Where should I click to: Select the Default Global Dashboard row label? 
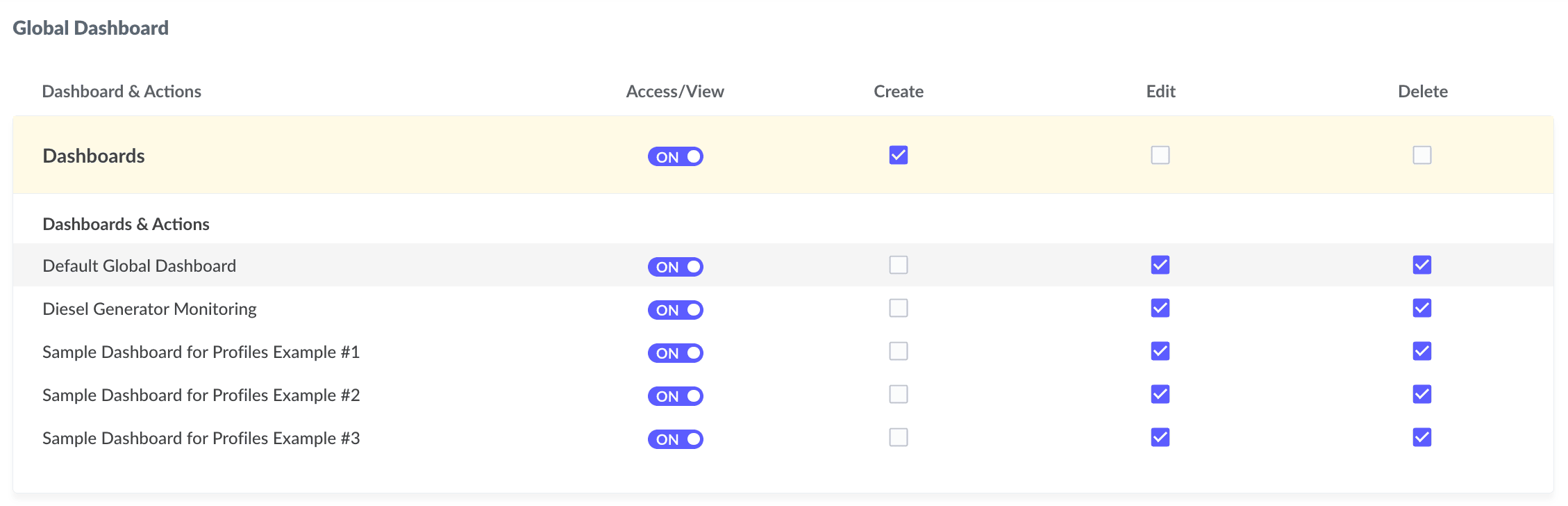(140, 266)
